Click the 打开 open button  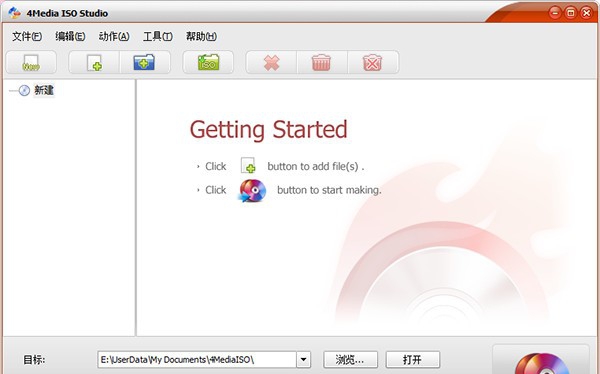412,359
